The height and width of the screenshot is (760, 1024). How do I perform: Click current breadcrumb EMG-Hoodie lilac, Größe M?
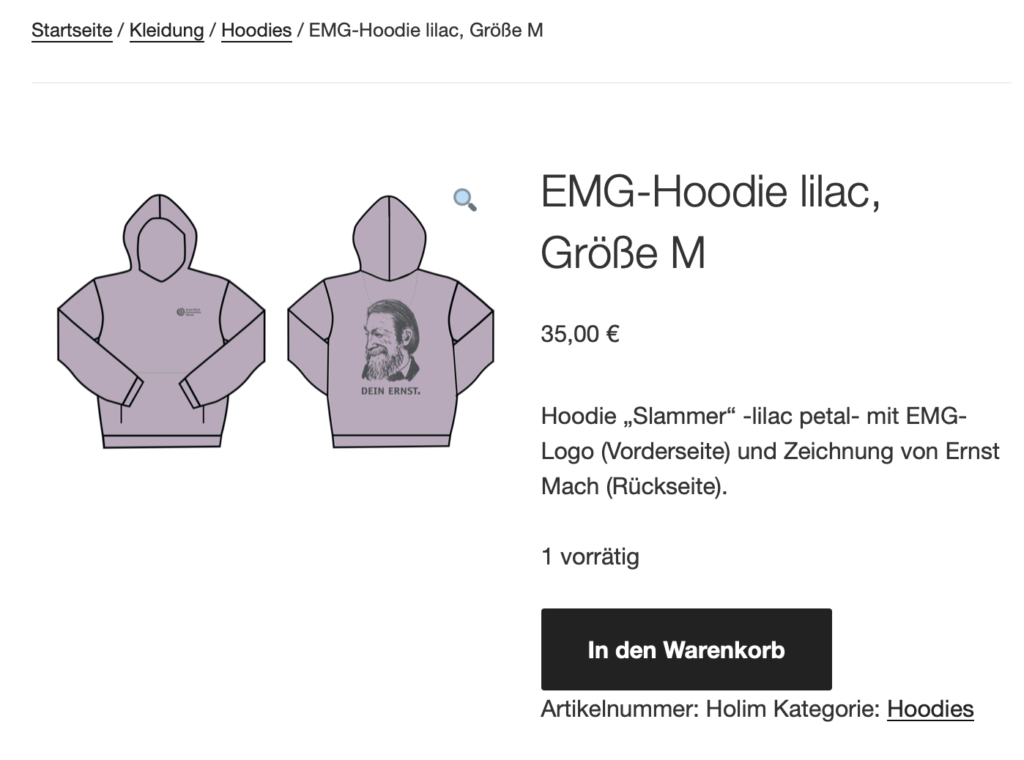[426, 30]
